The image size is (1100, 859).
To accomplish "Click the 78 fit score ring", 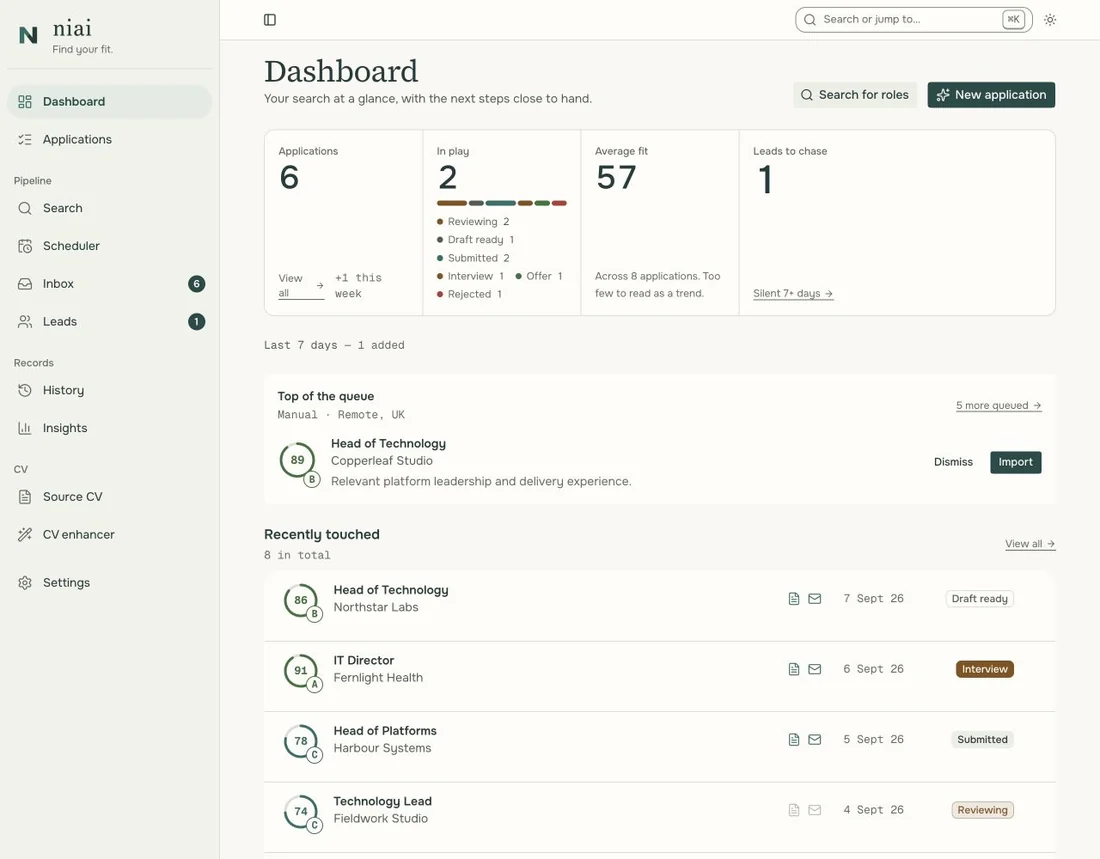I will click(x=301, y=741).
